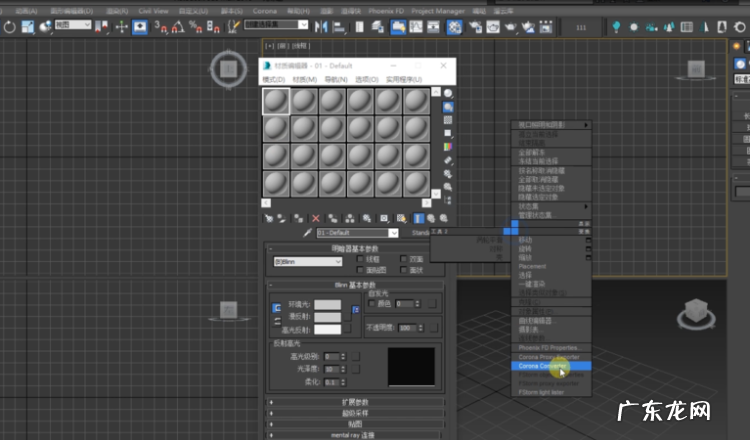Click the go to parent icon
This screenshot has height=440, width=750.
(x=431, y=219)
